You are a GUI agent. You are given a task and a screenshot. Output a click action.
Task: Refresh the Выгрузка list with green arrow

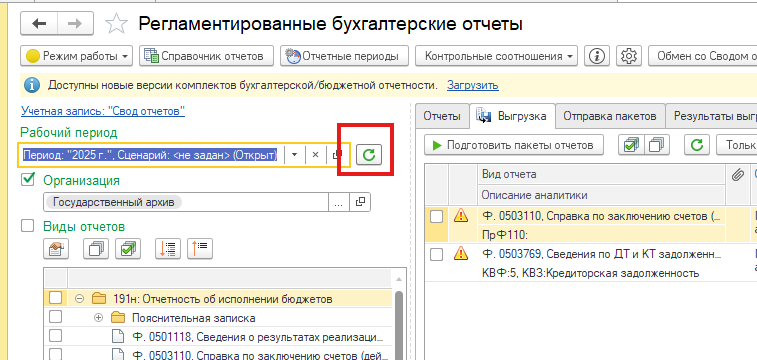pyautogui.click(x=697, y=145)
